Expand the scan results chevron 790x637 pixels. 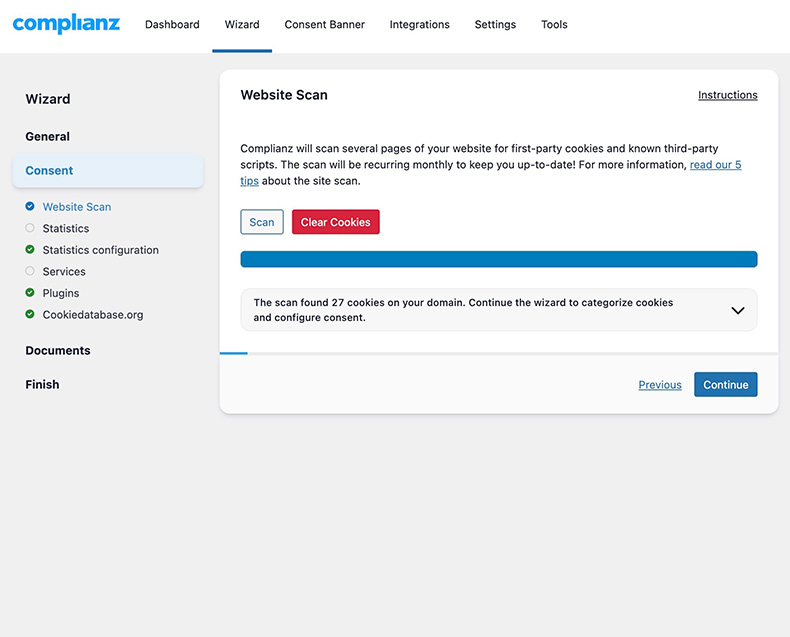[x=738, y=310]
